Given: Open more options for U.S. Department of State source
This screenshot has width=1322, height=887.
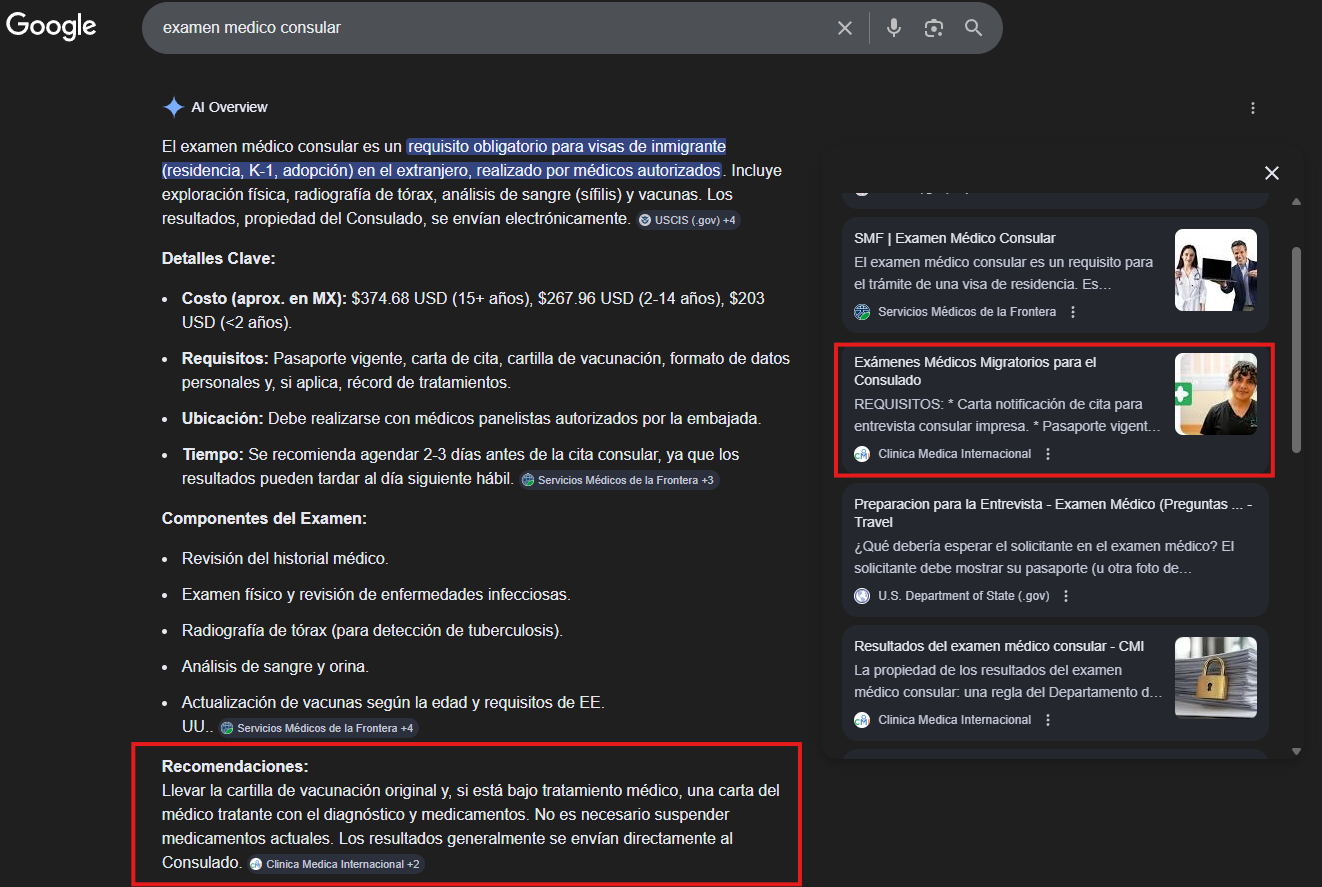Looking at the screenshot, I should coord(1066,596).
